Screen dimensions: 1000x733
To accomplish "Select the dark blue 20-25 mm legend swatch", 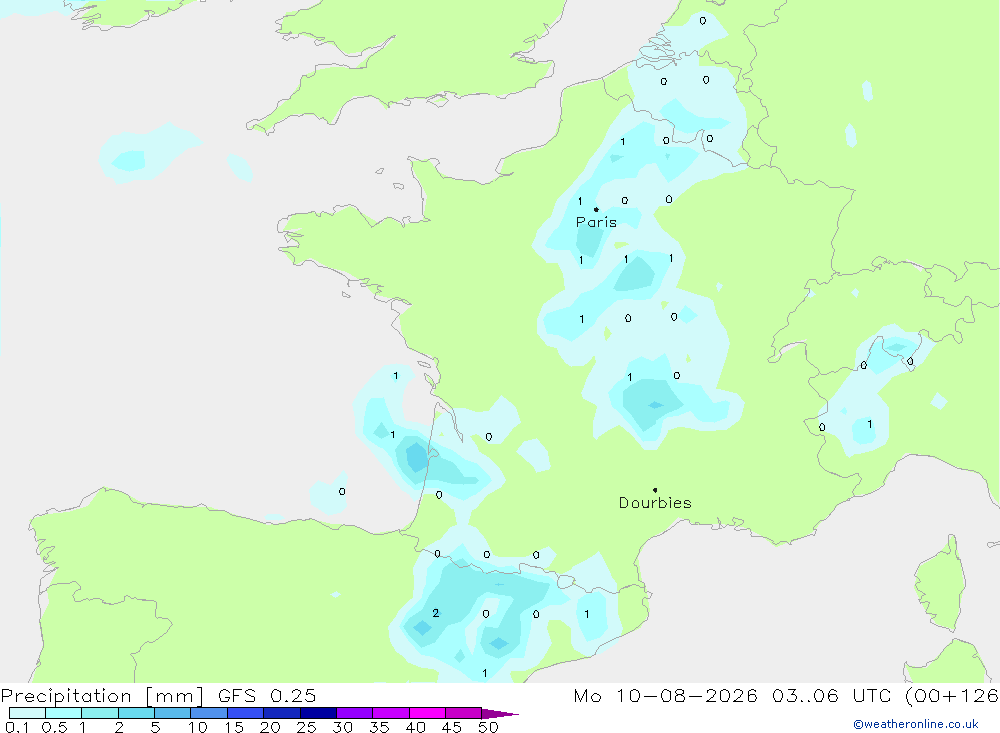I will 281,713.
